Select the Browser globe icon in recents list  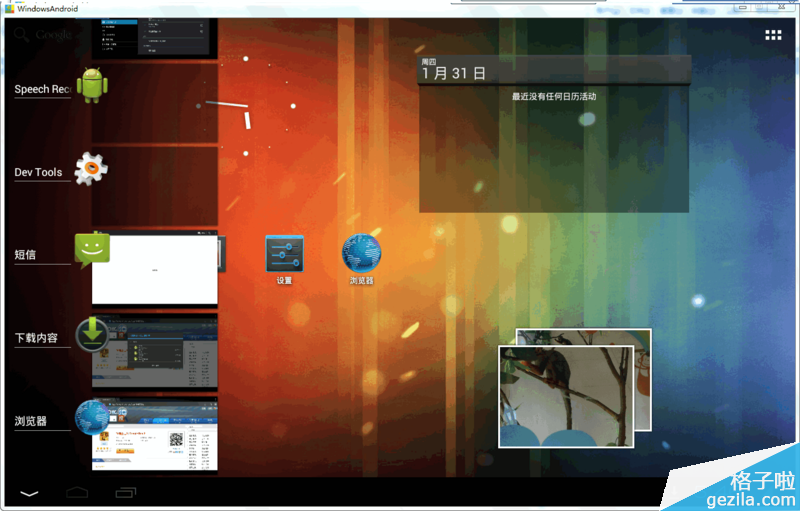point(92,417)
